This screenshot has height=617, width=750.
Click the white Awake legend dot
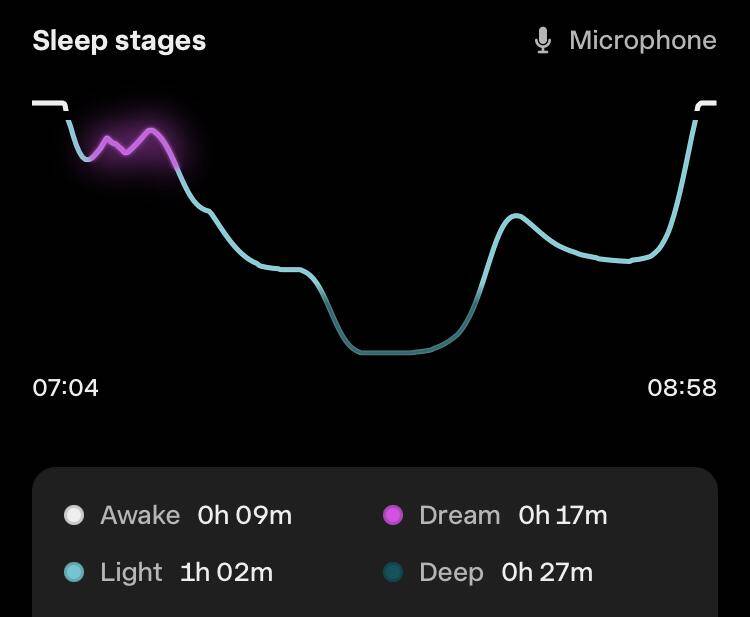pos(74,515)
